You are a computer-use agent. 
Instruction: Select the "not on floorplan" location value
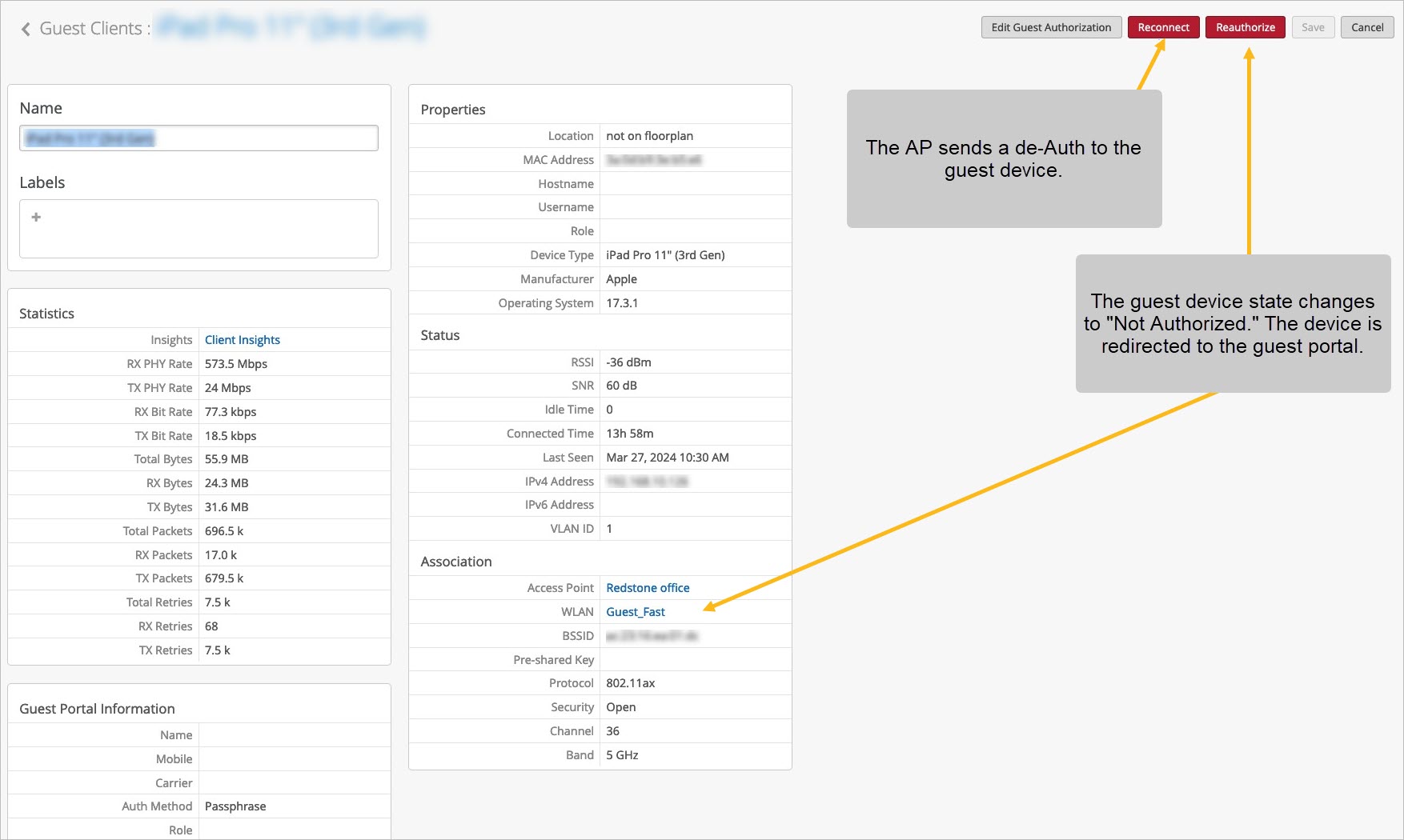pos(650,136)
